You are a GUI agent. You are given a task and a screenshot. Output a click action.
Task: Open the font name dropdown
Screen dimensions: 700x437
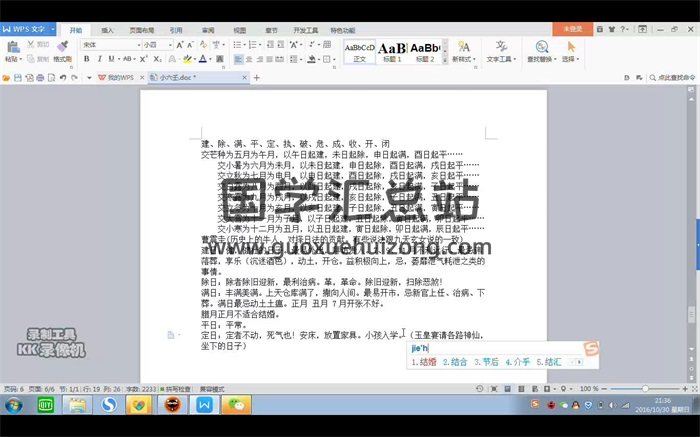pyautogui.click(x=138, y=45)
